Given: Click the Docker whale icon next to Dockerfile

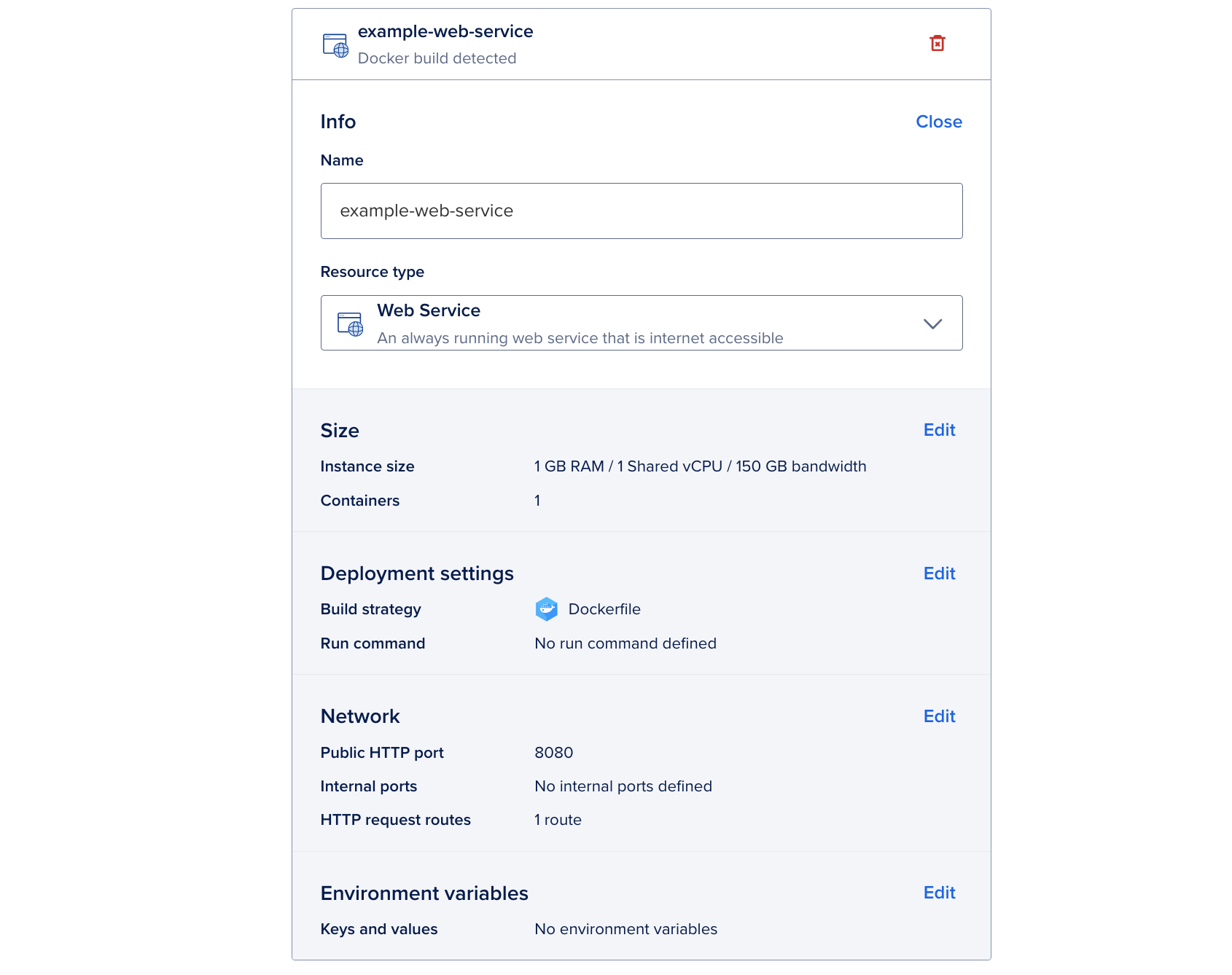Looking at the screenshot, I should click(x=546, y=609).
